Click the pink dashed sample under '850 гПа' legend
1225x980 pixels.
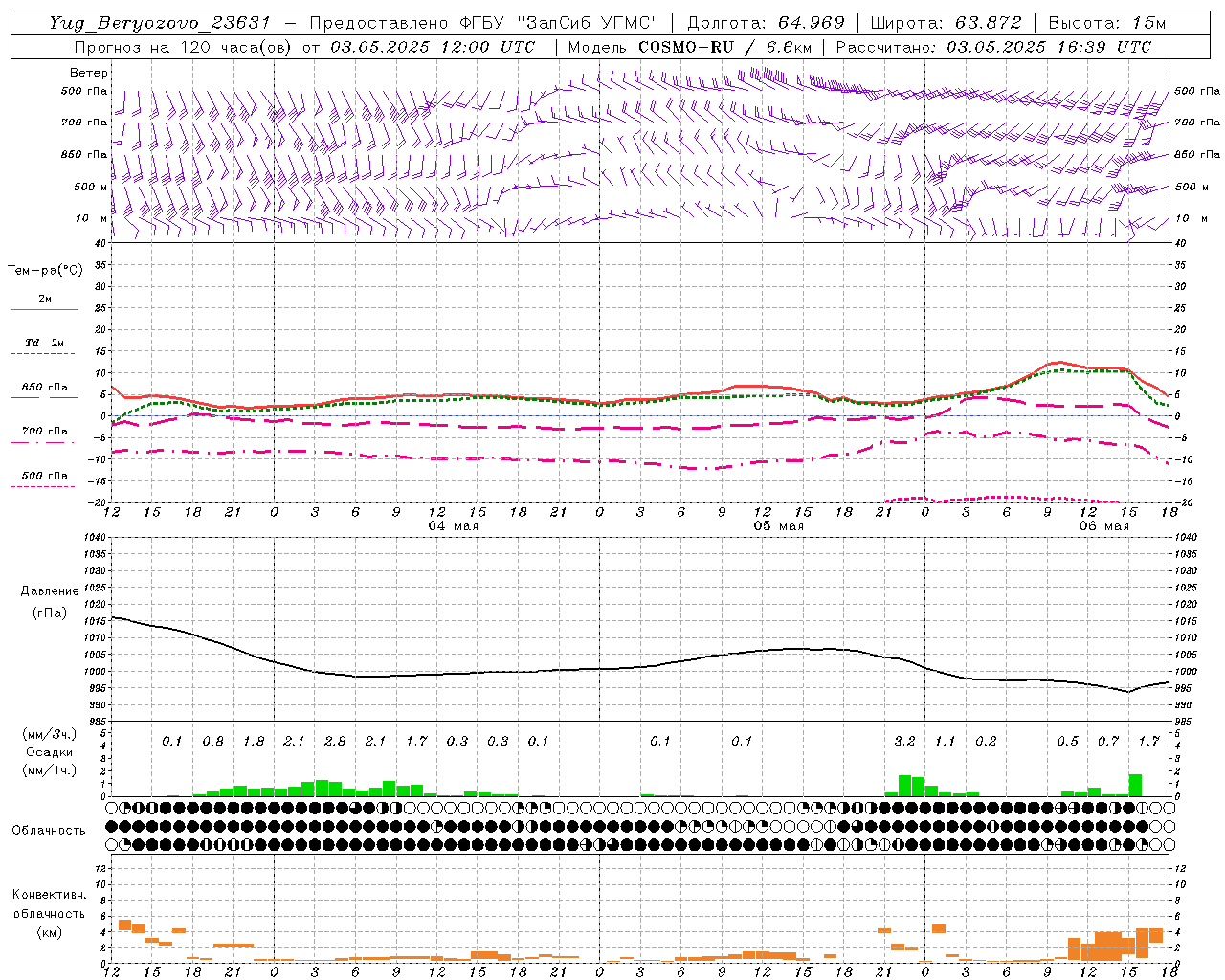tap(44, 398)
